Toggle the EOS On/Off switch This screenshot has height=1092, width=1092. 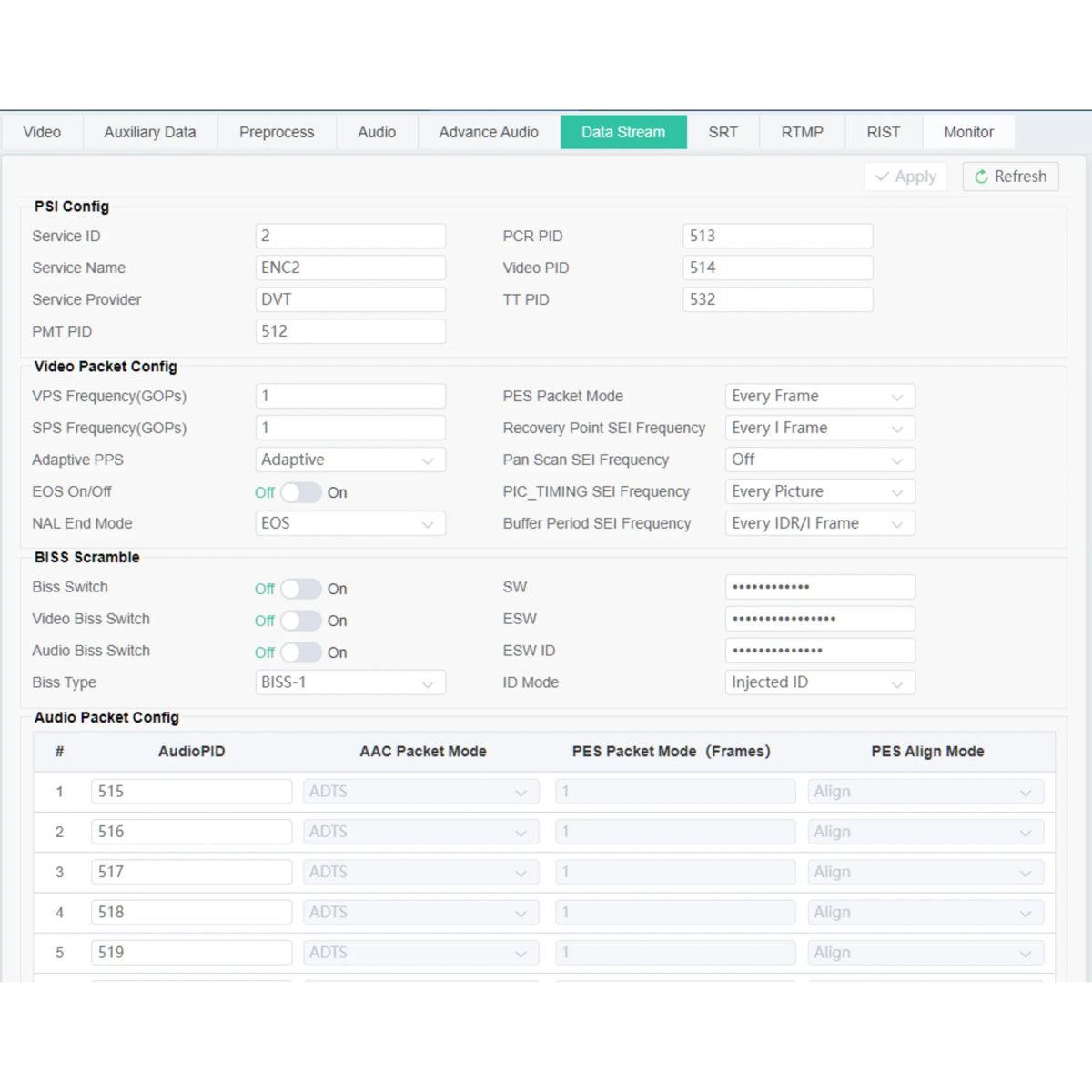(300, 492)
